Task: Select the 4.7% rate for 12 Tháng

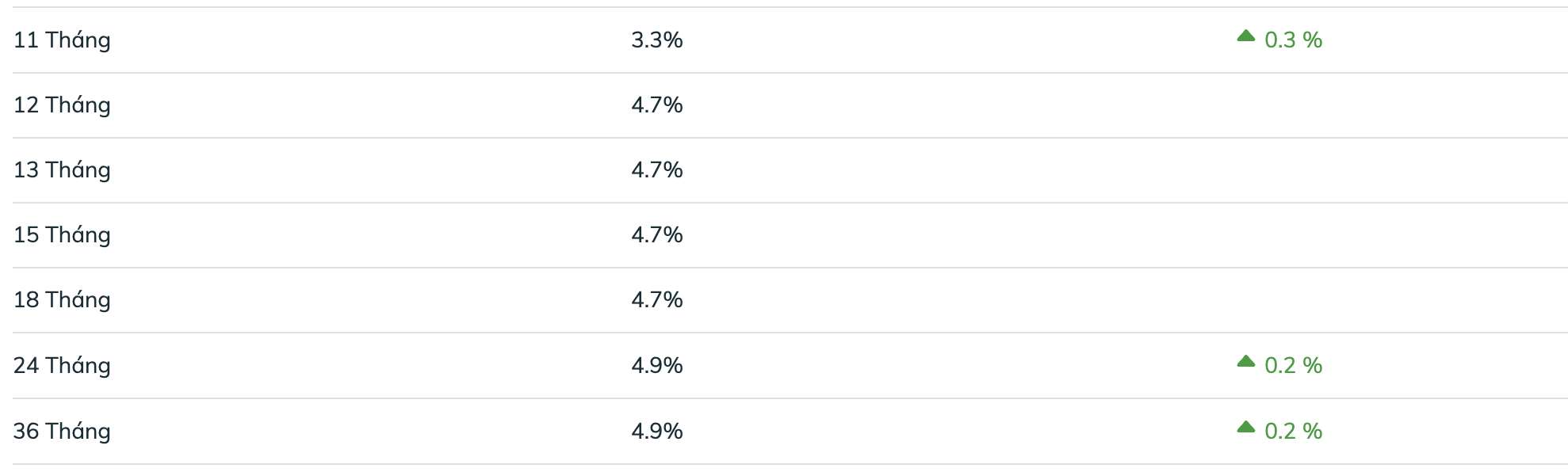Action: click(656, 105)
